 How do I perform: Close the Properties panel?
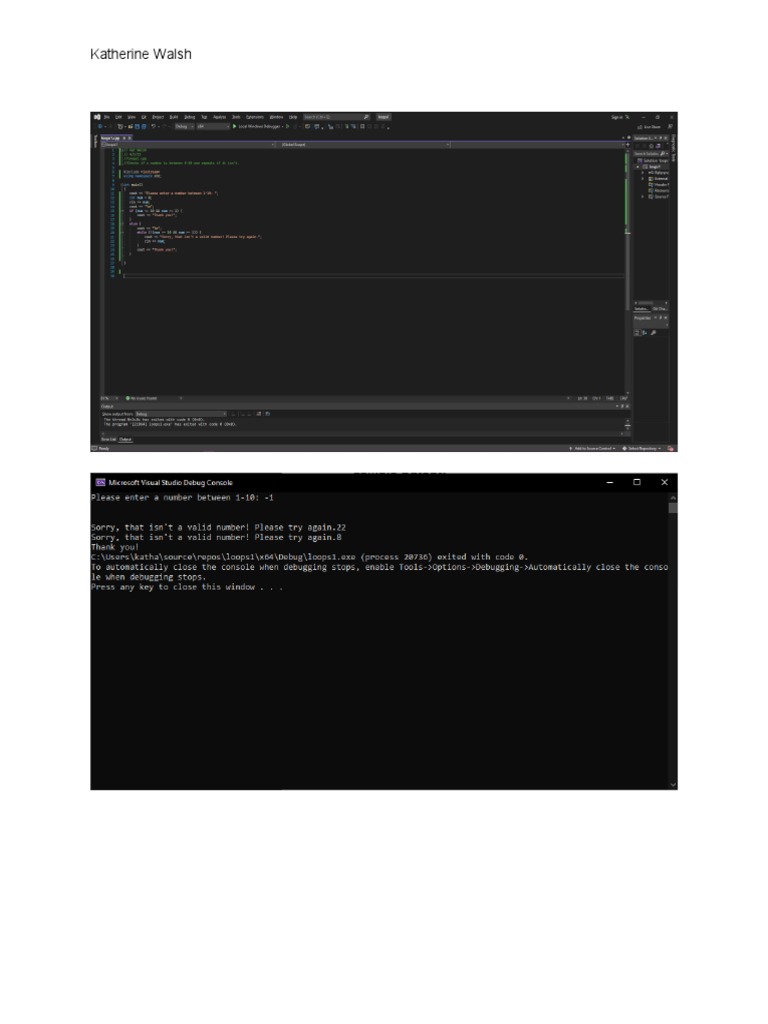(x=665, y=317)
